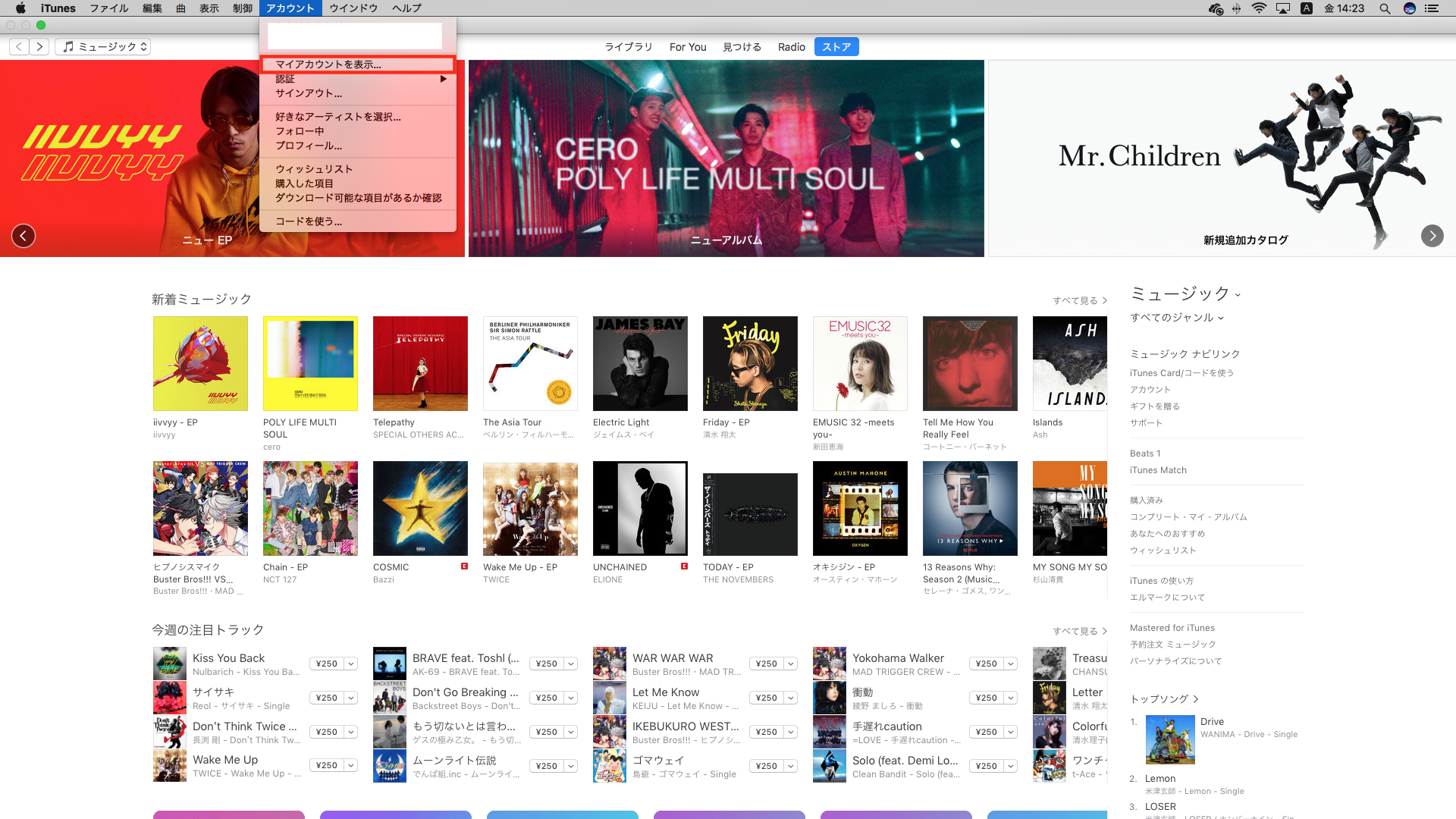Open the Wi-Fi status menu
The image size is (1456, 819).
click(1259, 8)
